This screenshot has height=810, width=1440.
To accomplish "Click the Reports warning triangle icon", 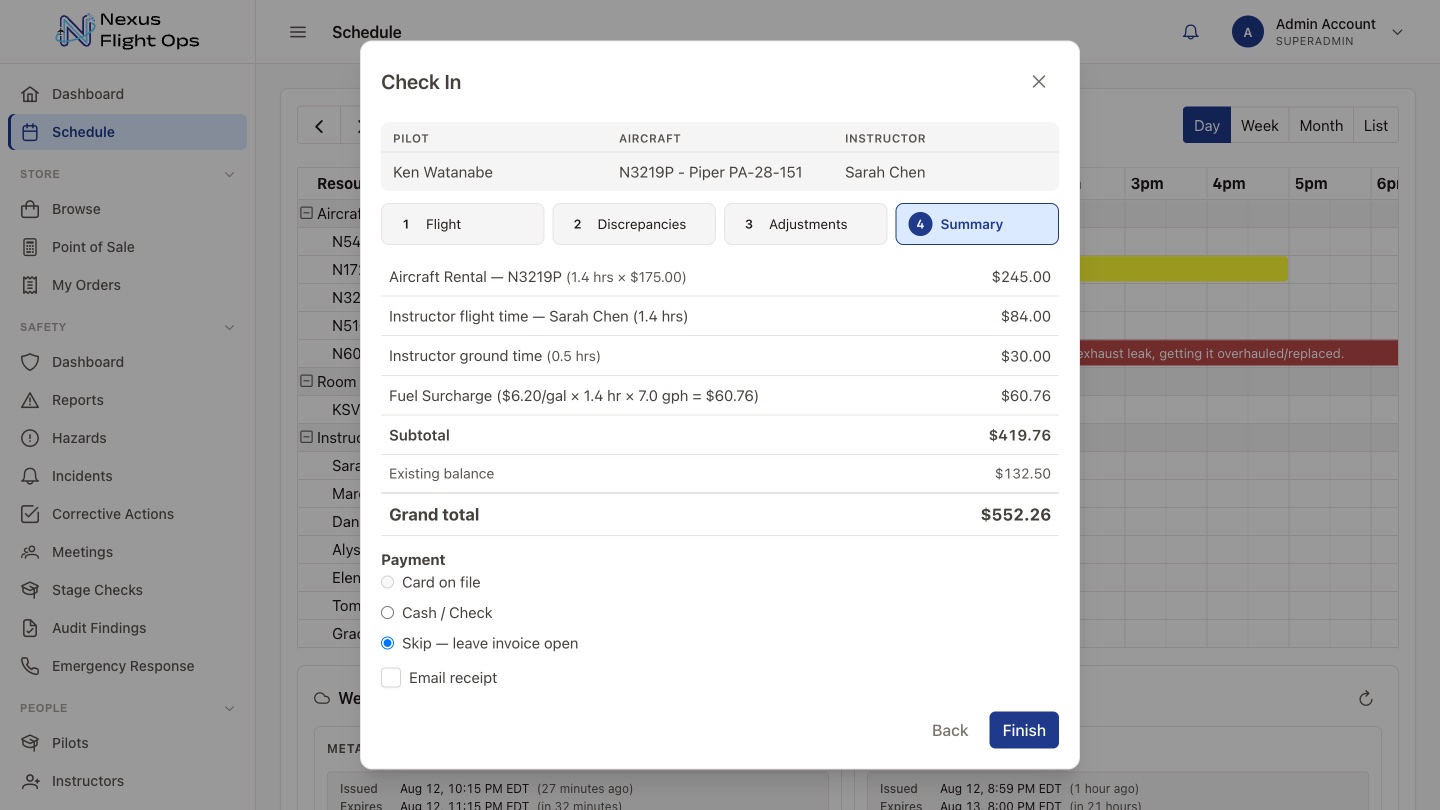I will point(31,400).
